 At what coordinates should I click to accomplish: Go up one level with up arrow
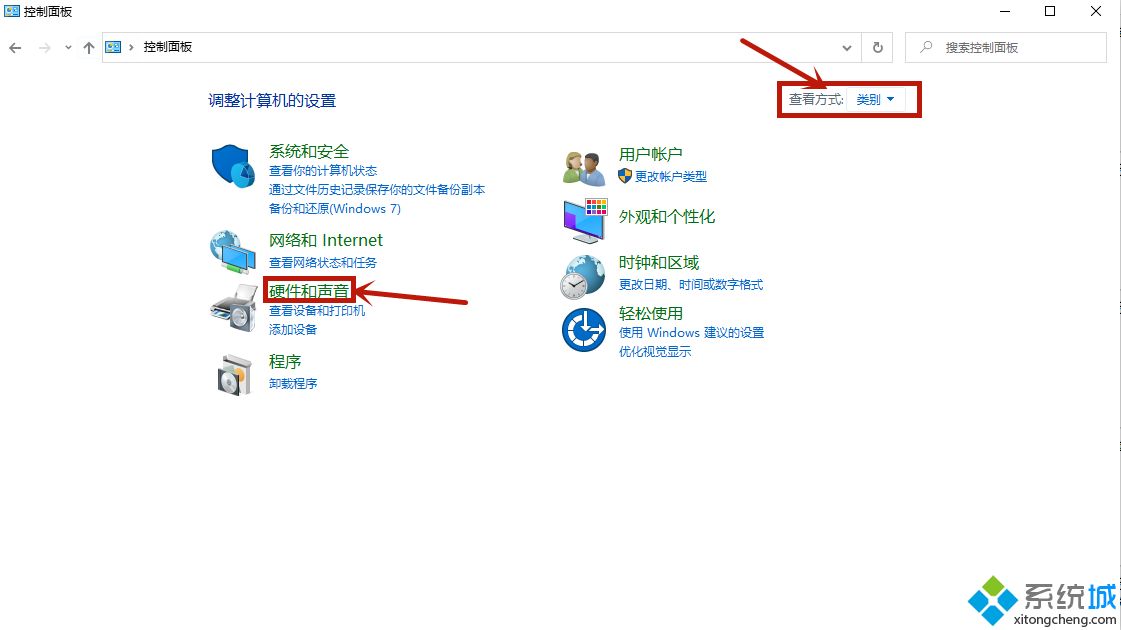[x=89, y=47]
